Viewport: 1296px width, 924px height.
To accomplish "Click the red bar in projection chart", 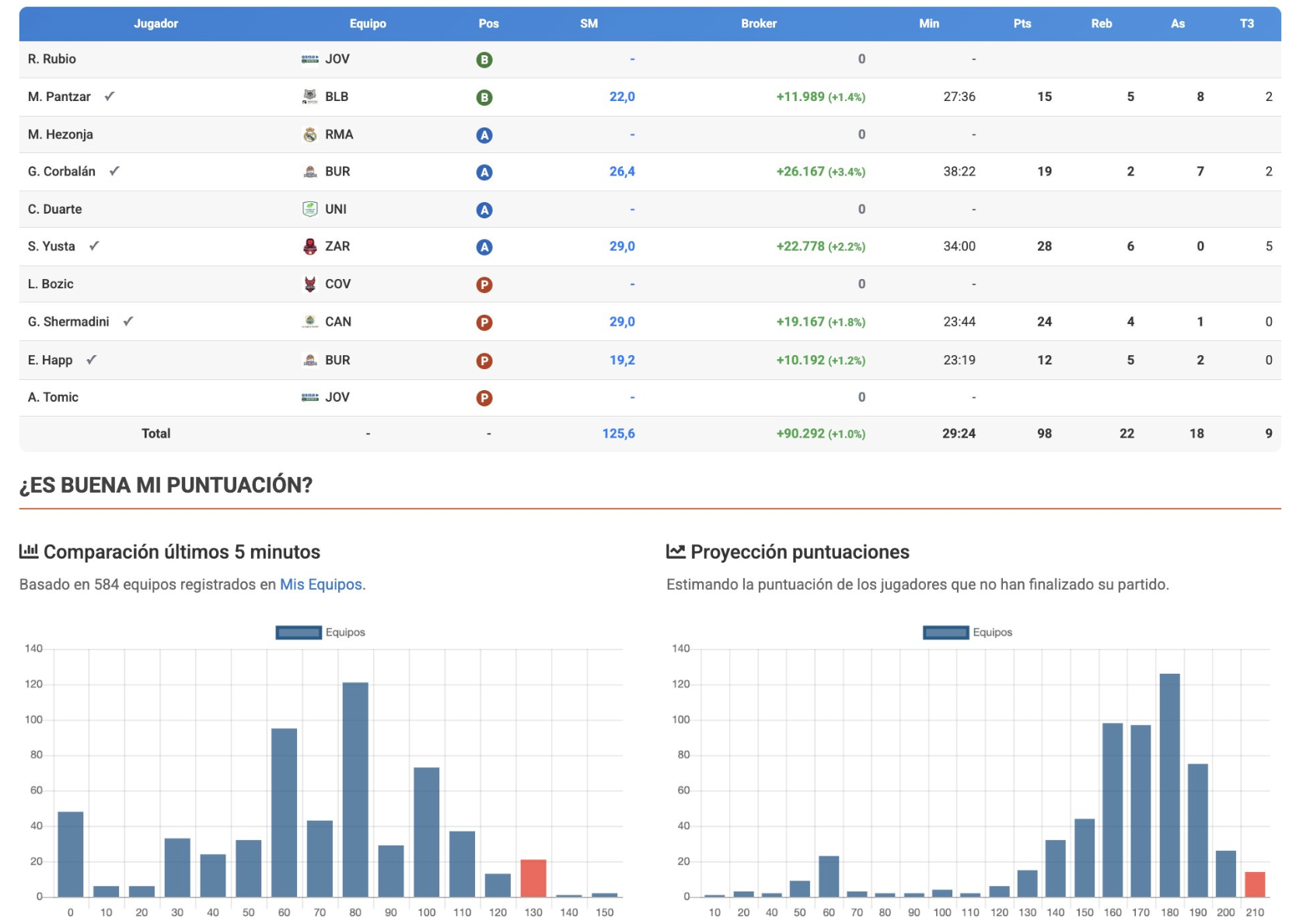I will point(1254,884).
